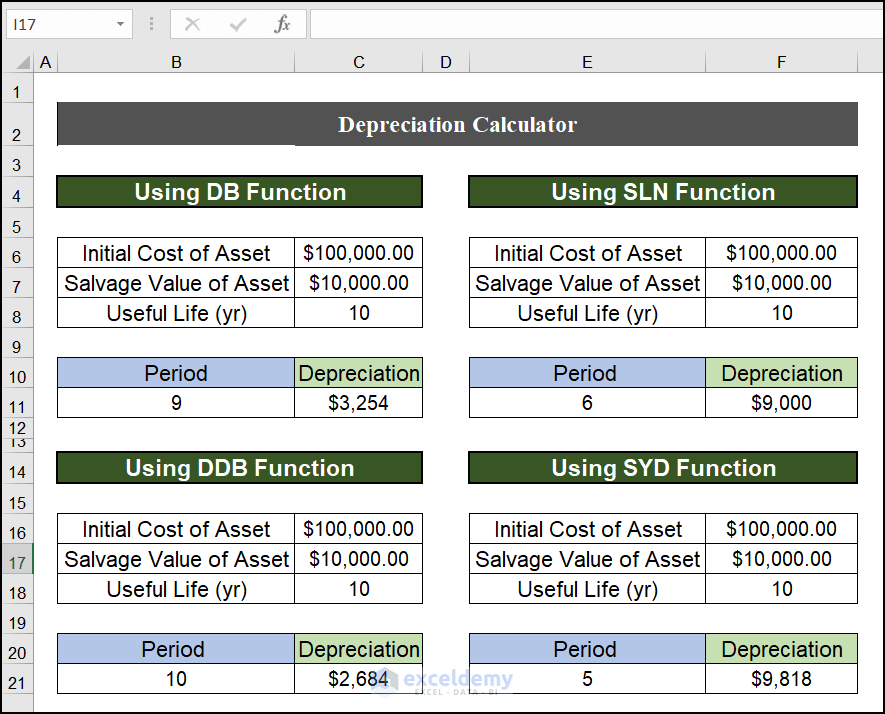Viewport: 885px width, 714px height.
Task: Select SYD Period header cell
Action: point(587,649)
